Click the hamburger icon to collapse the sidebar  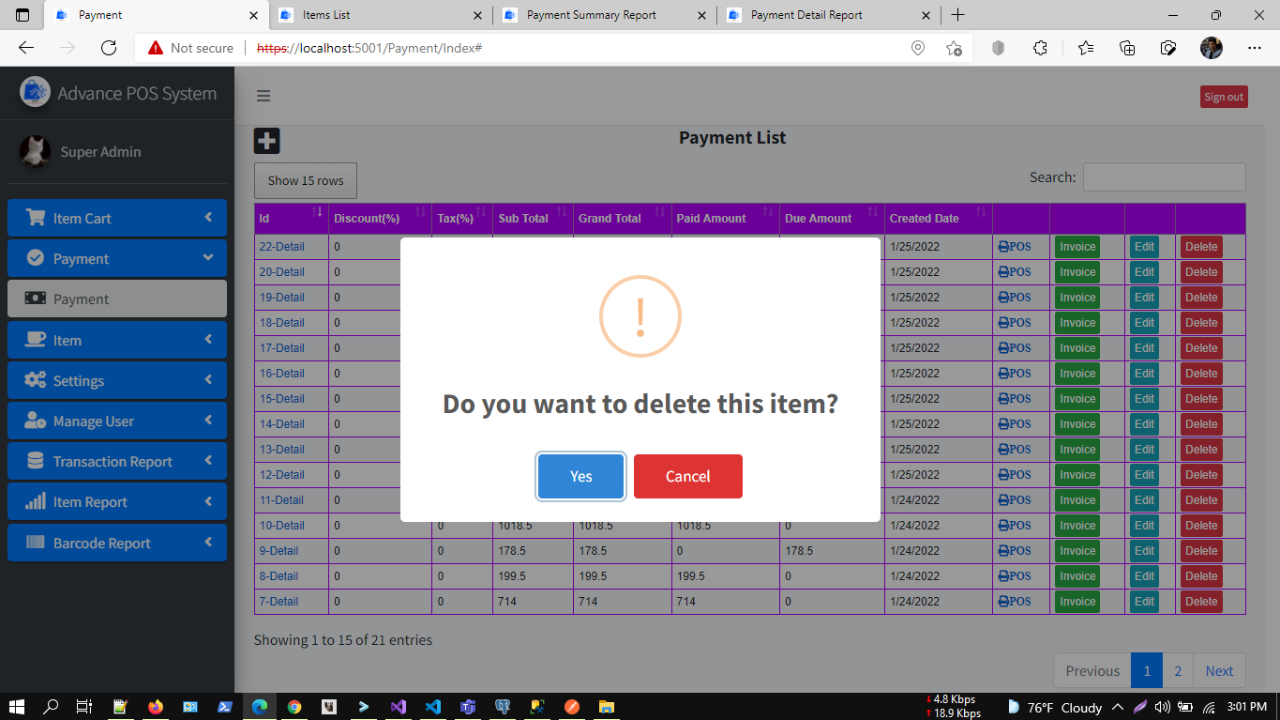[x=263, y=95]
